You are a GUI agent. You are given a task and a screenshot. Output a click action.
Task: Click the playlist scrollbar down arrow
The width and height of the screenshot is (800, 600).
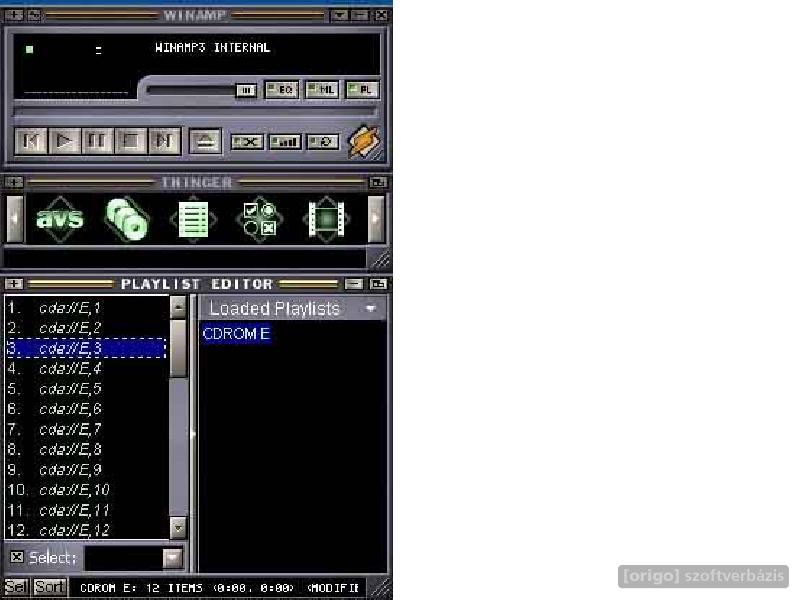pos(178,528)
